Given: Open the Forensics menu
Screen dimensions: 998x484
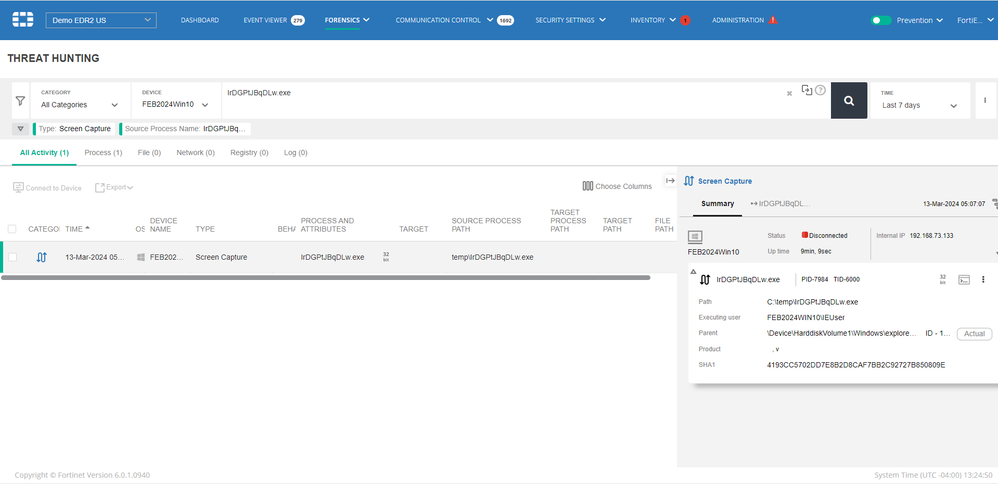Looking at the screenshot, I should coord(347,20).
